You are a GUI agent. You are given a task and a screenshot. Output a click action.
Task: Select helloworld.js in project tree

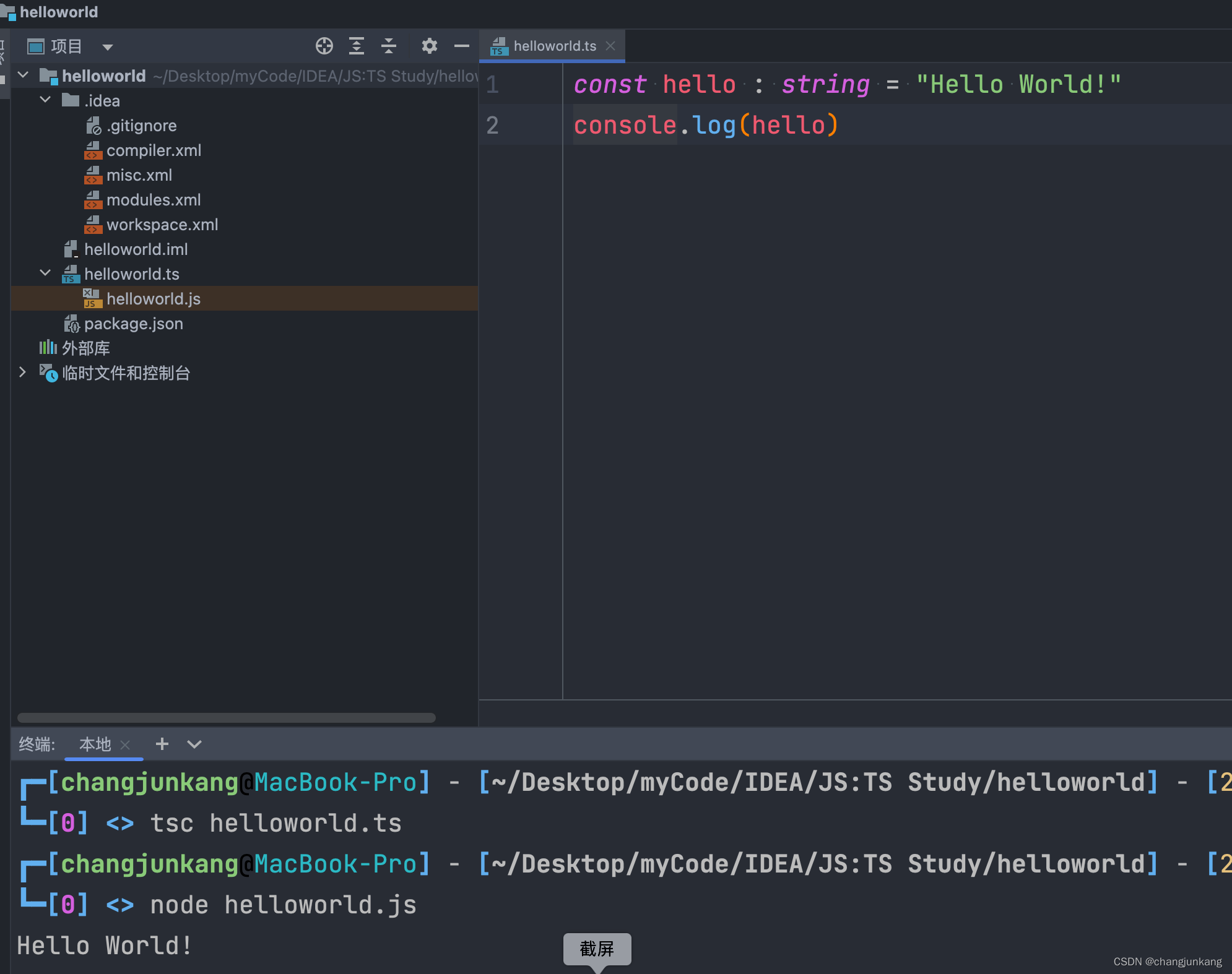pyautogui.click(x=153, y=299)
